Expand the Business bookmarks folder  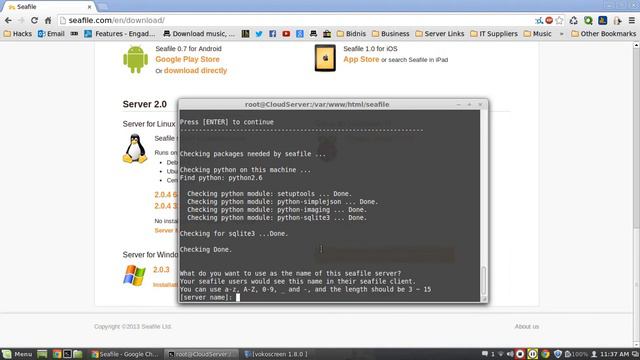click(391, 34)
